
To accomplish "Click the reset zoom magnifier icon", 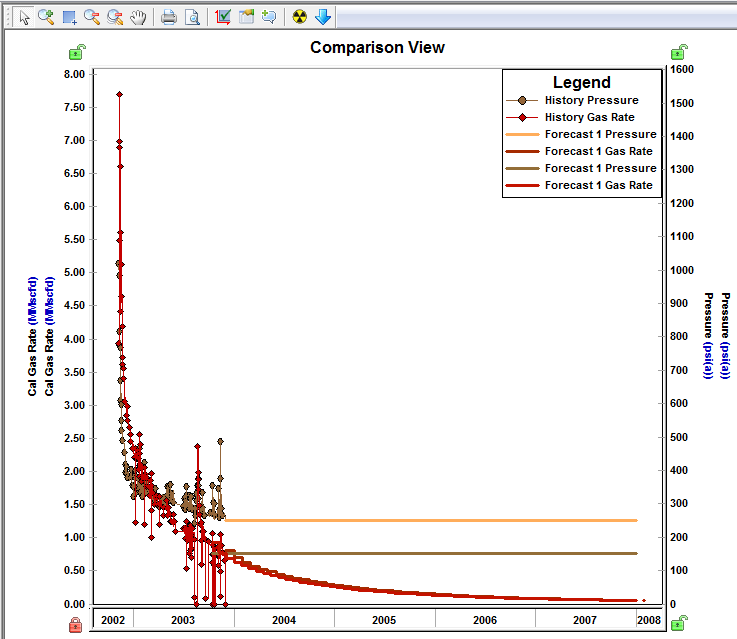I will (116, 16).
